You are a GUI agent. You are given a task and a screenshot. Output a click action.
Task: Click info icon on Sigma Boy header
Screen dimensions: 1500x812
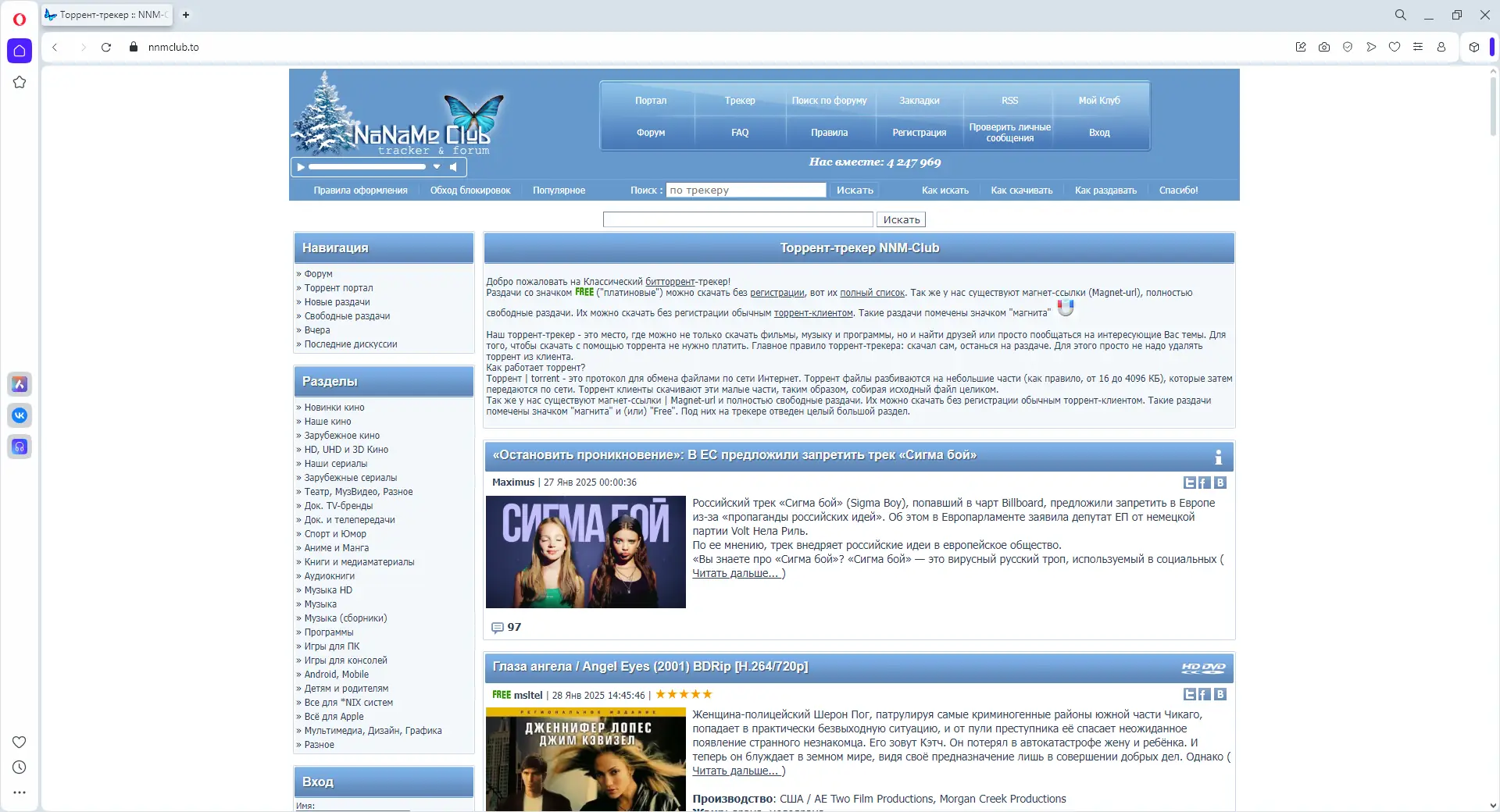coord(1218,457)
